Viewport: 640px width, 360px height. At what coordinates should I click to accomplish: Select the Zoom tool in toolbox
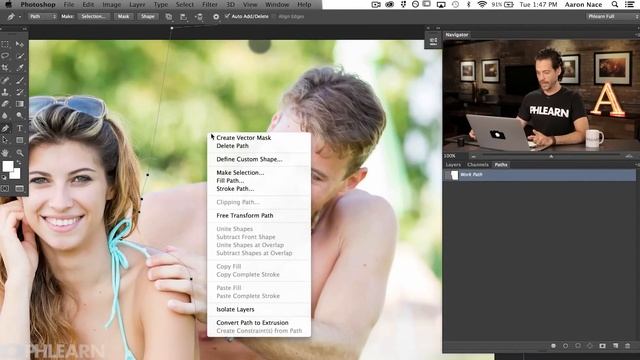click(19, 153)
